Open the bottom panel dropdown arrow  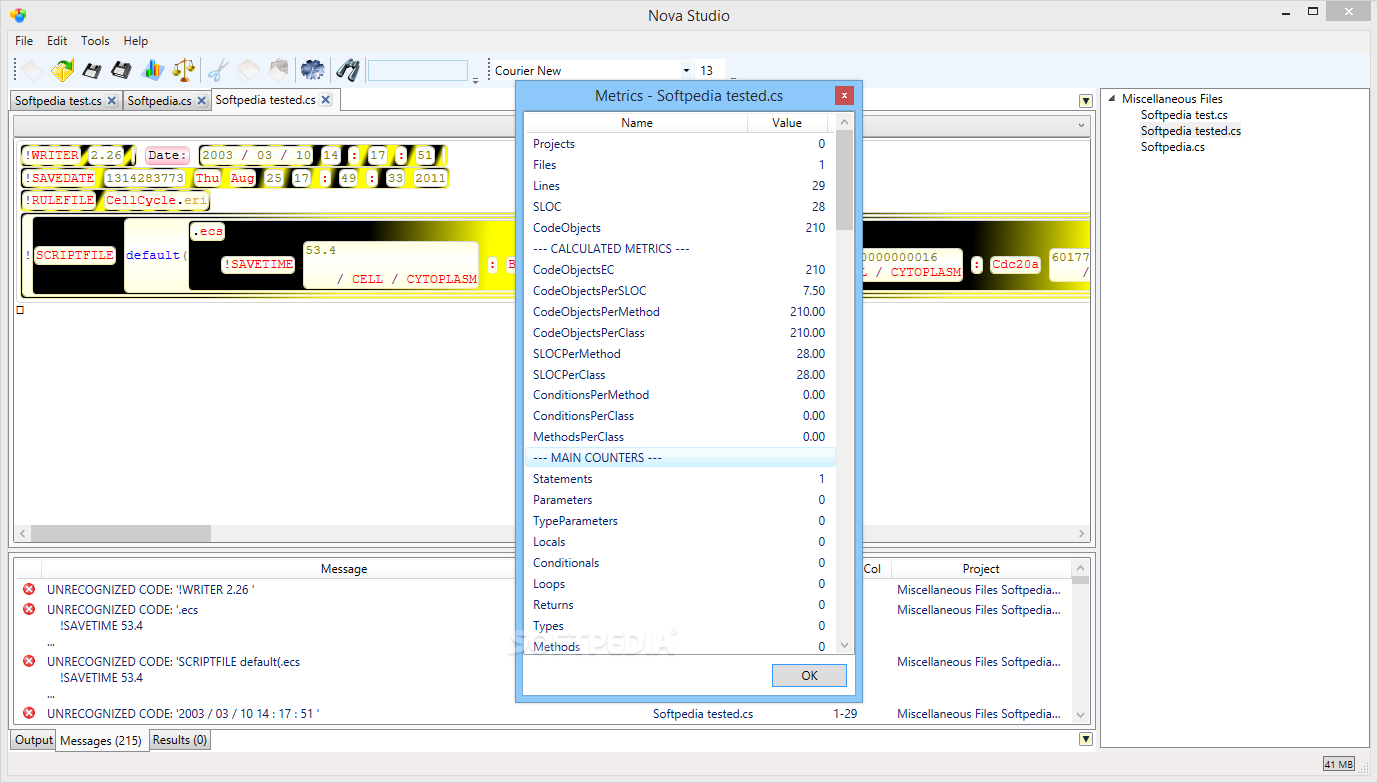coord(1085,739)
